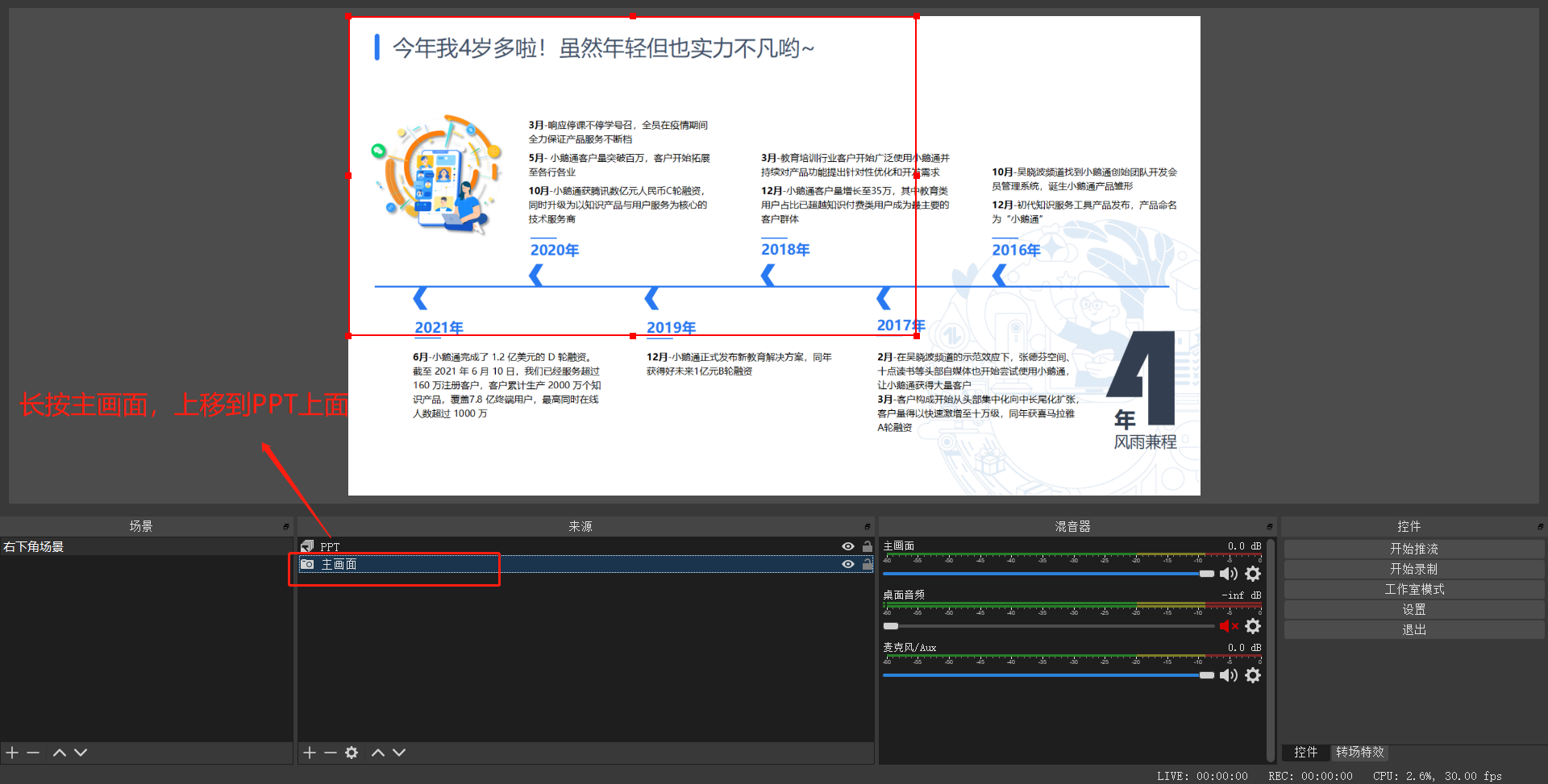The image size is (1548, 784).
Task: Open audio settings gear for 桌面音频
Action: [x=1253, y=626]
